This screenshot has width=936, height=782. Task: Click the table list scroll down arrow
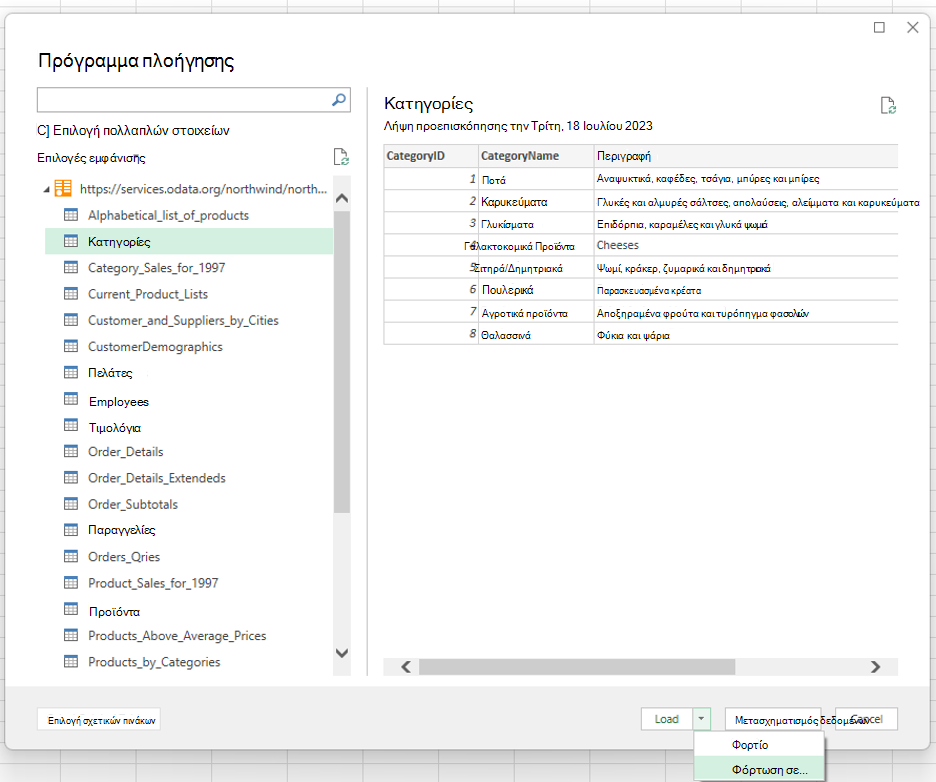342,653
